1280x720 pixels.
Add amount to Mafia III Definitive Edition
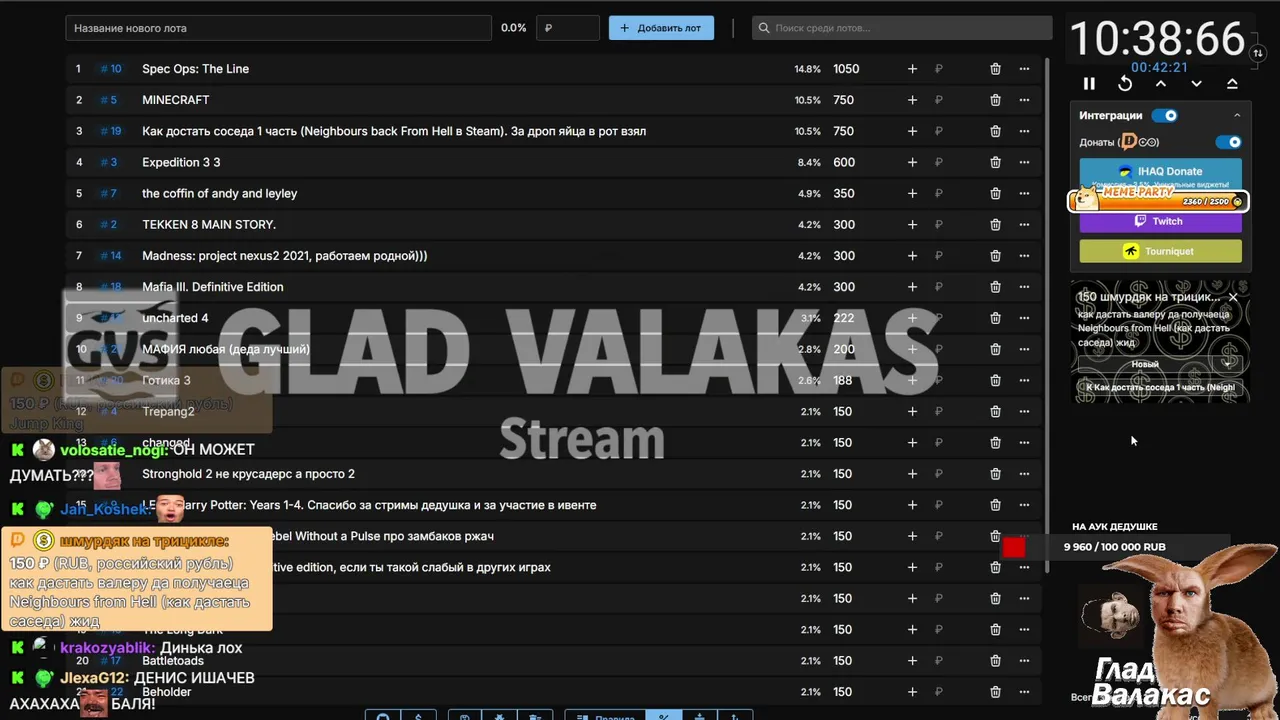[x=912, y=287]
